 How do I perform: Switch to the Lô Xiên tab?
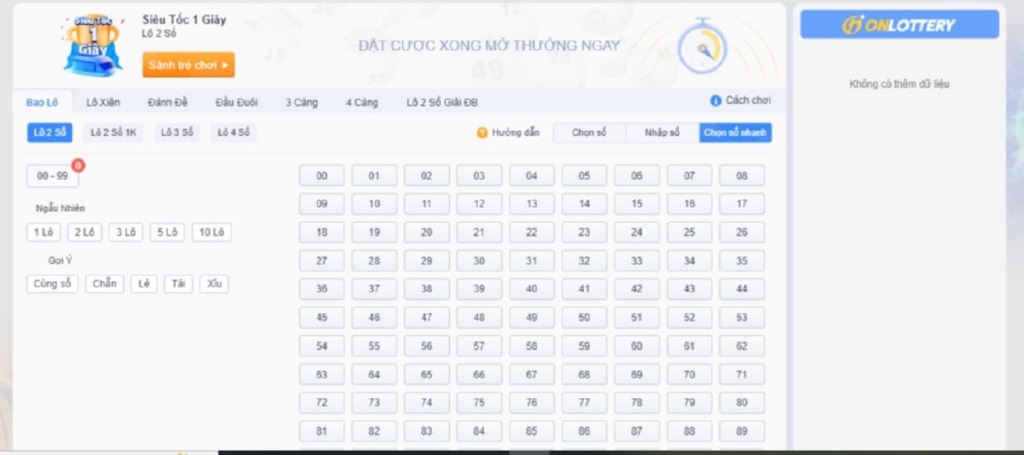pos(103,102)
